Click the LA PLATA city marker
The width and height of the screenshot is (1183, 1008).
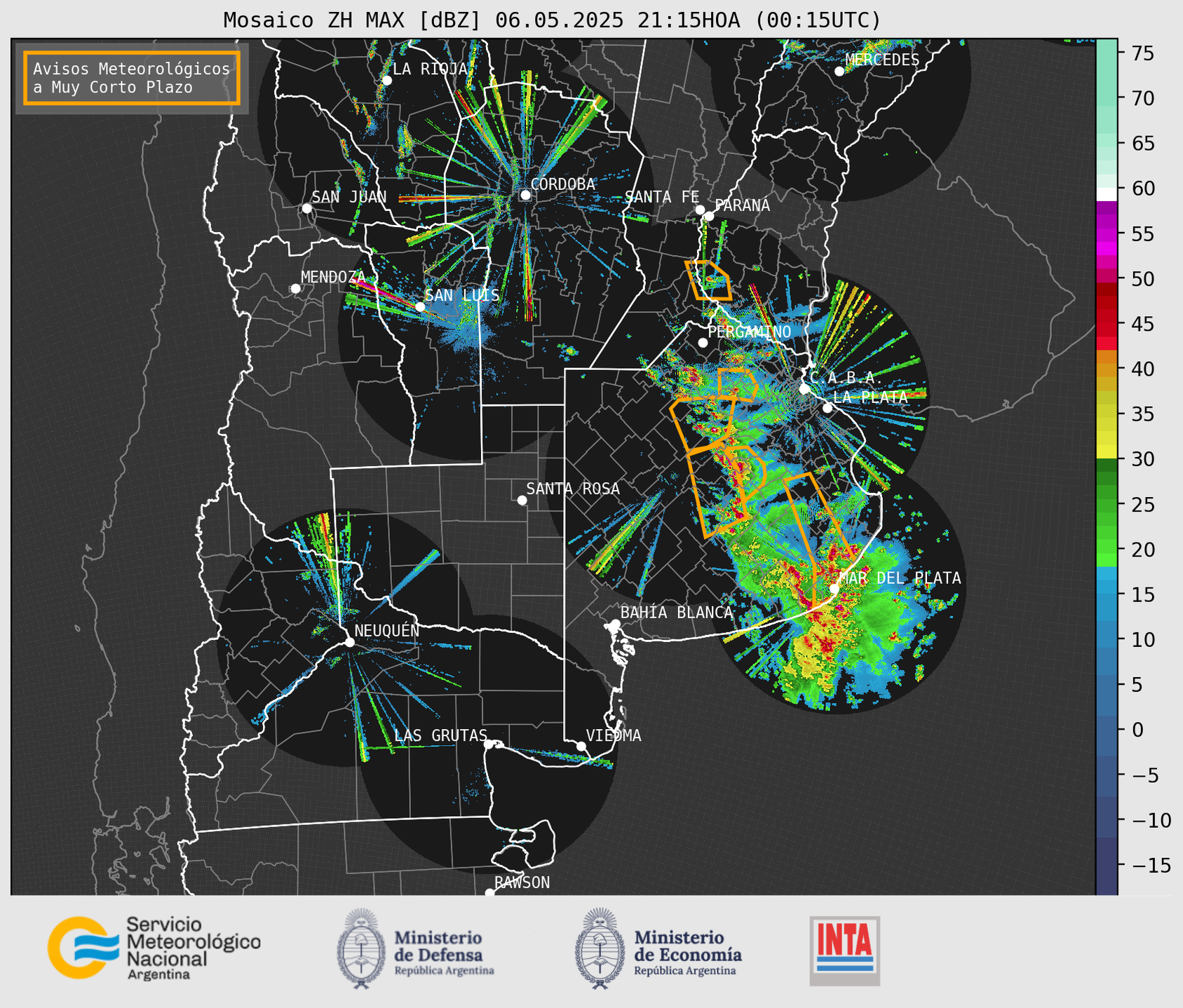coord(827,408)
